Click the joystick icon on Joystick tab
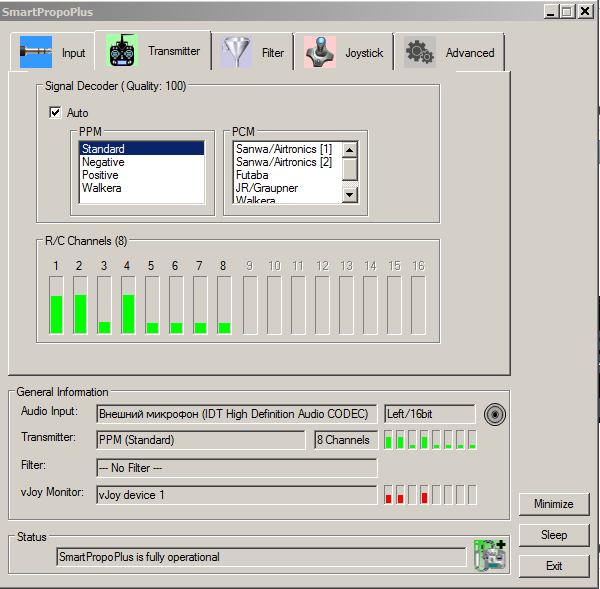 (x=321, y=53)
